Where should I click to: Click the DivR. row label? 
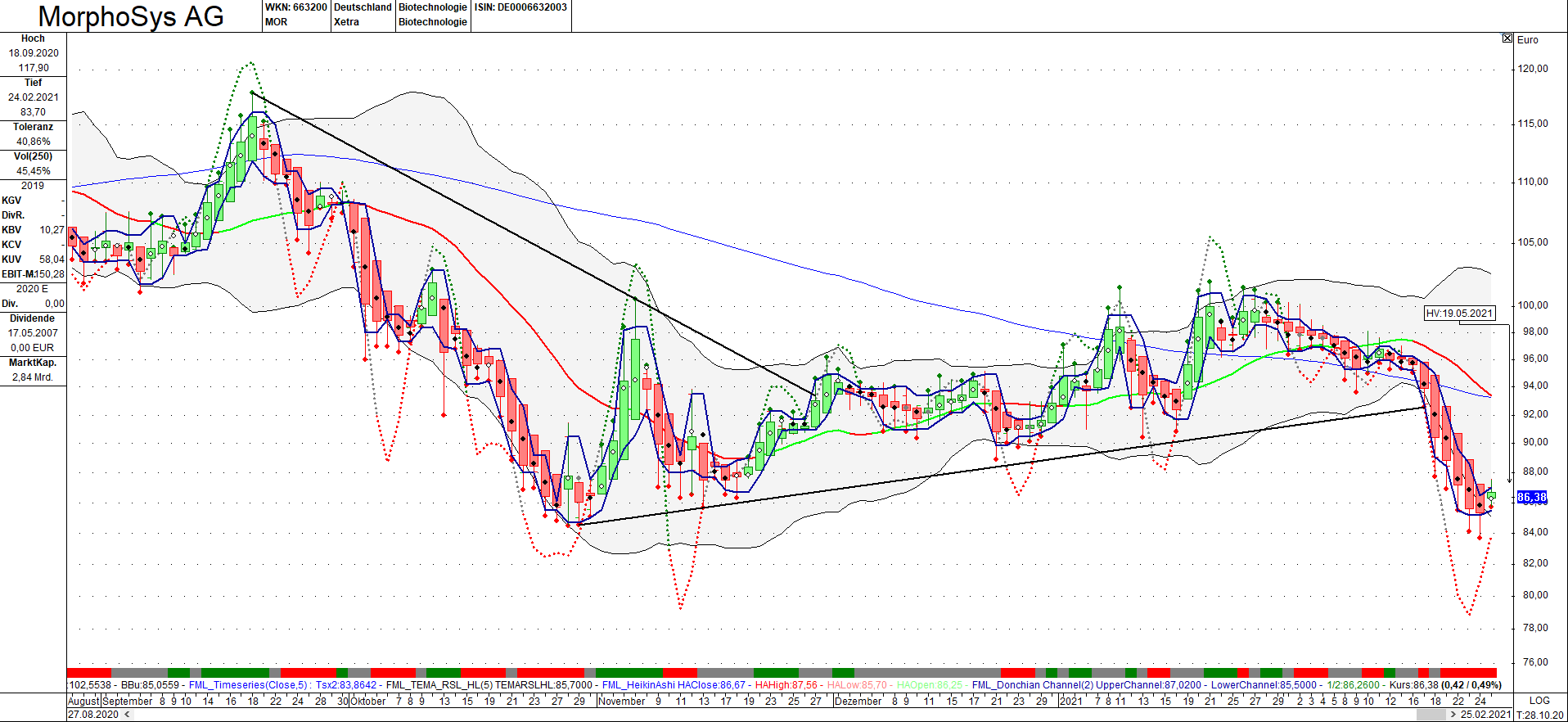13,215
